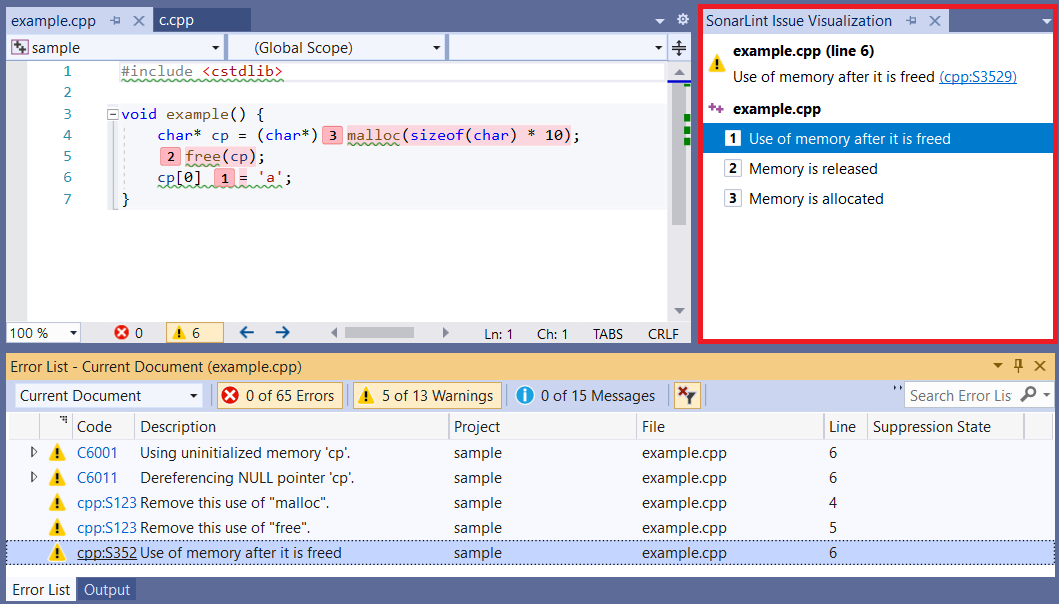The width and height of the screenshot is (1059, 604).
Task: Toggle the 0 of 65 Errors filter
Action: (x=280, y=395)
